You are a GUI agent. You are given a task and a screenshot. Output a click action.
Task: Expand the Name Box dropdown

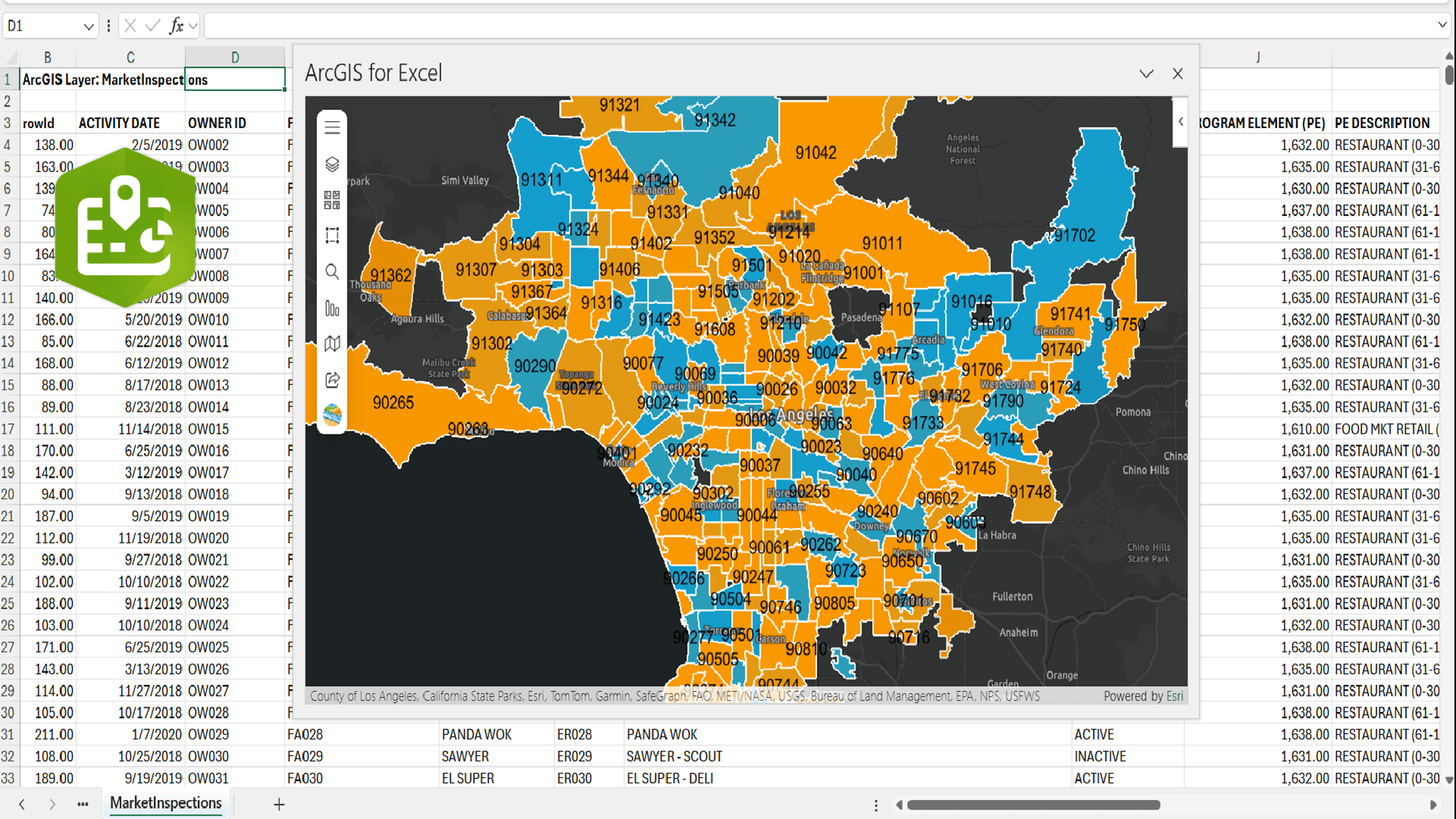[x=89, y=27]
